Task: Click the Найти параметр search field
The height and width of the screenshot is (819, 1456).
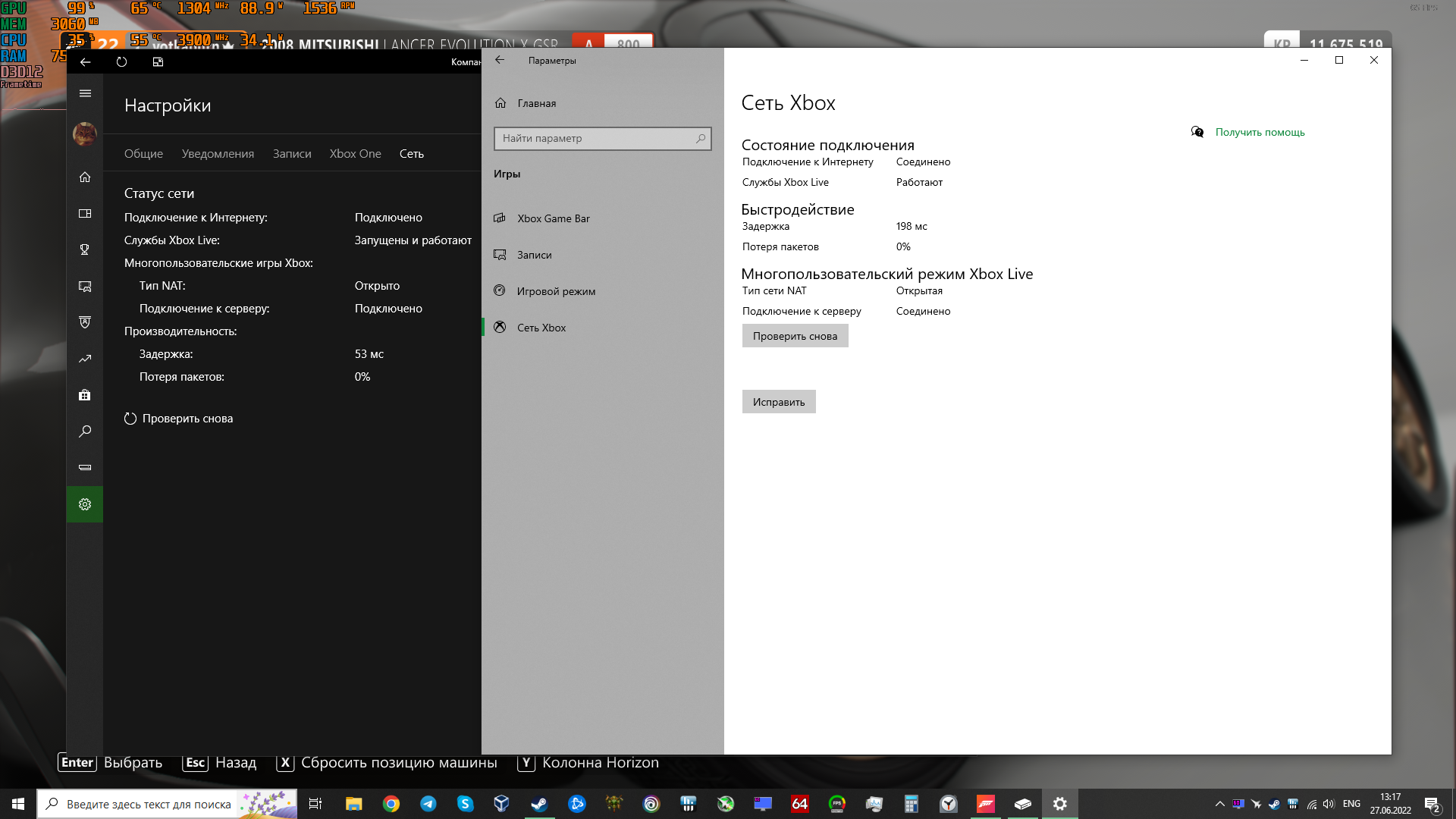Action: [x=595, y=139]
